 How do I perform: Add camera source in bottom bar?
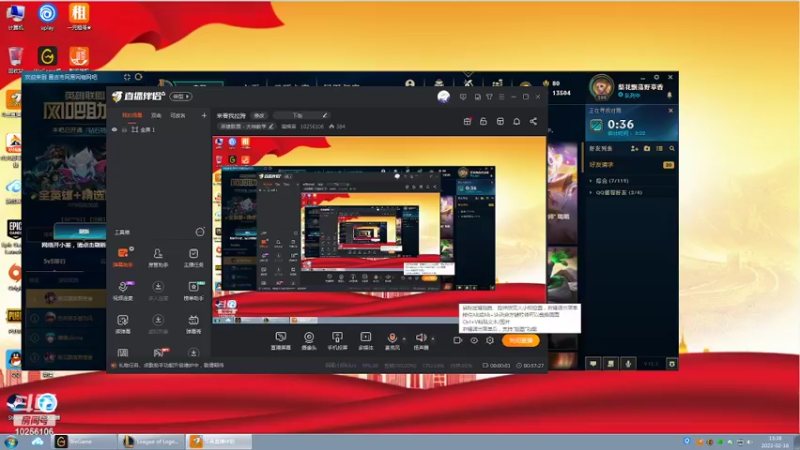point(309,341)
